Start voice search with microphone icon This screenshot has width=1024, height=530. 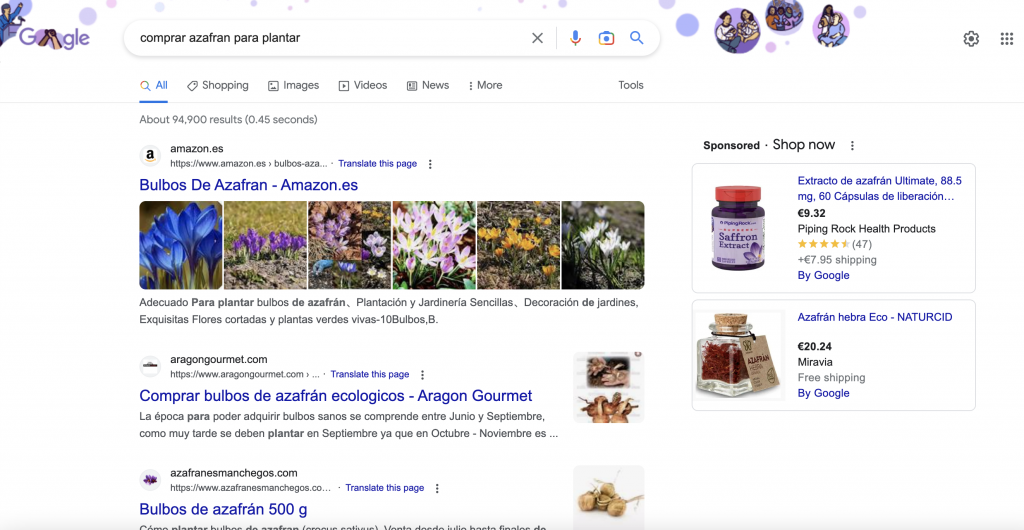pos(575,38)
